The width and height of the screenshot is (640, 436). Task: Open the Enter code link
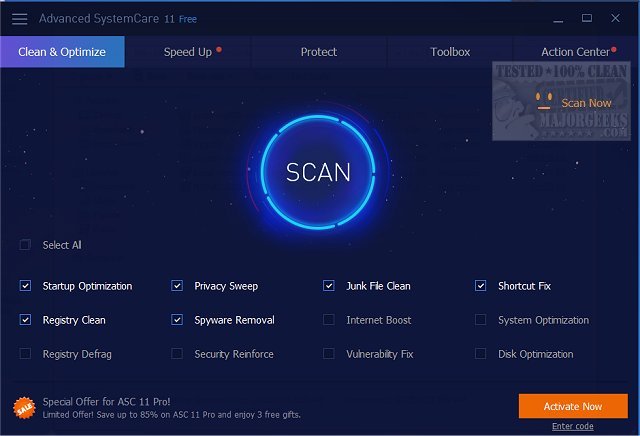[x=572, y=426]
